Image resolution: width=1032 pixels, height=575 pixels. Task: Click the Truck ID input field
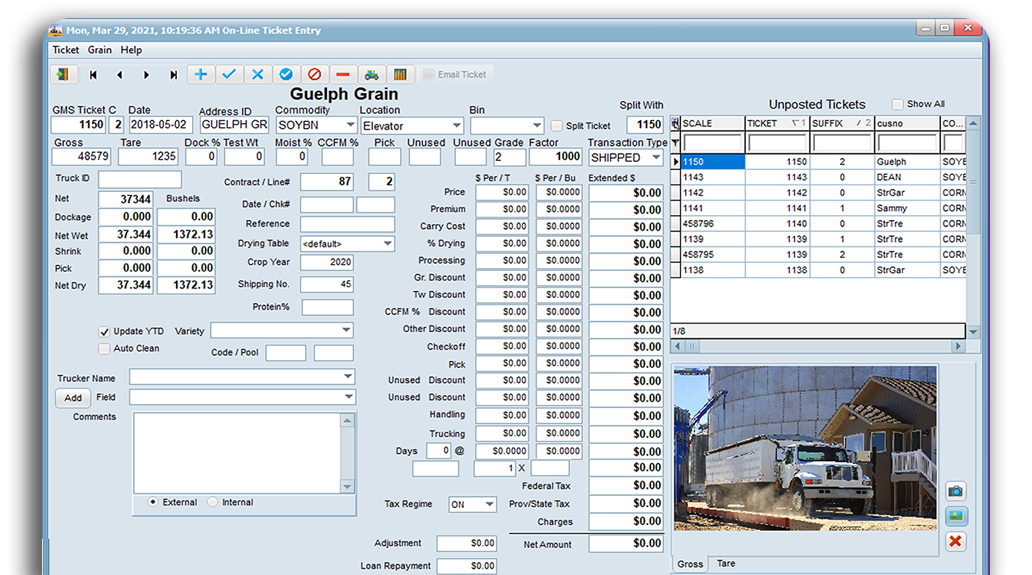140,179
